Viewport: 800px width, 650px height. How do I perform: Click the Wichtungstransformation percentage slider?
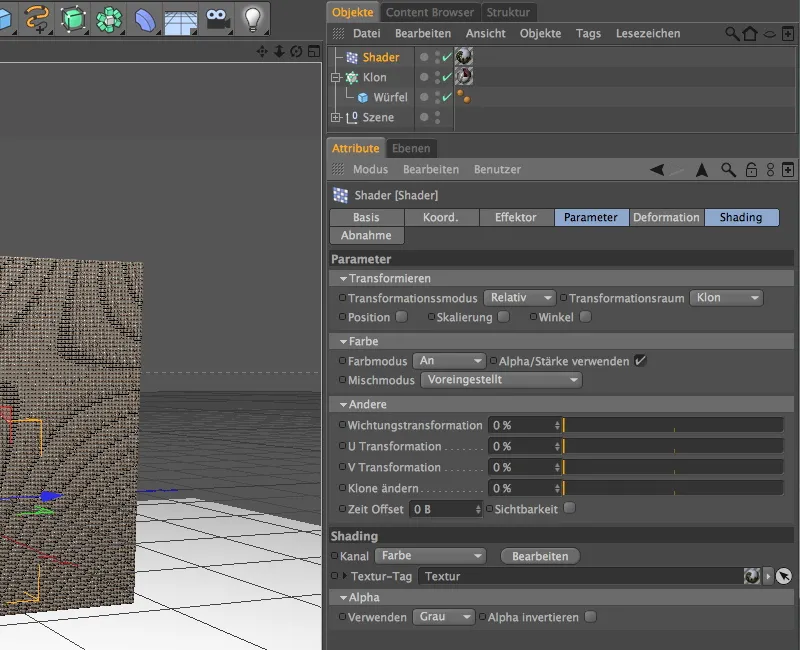(x=670, y=425)
